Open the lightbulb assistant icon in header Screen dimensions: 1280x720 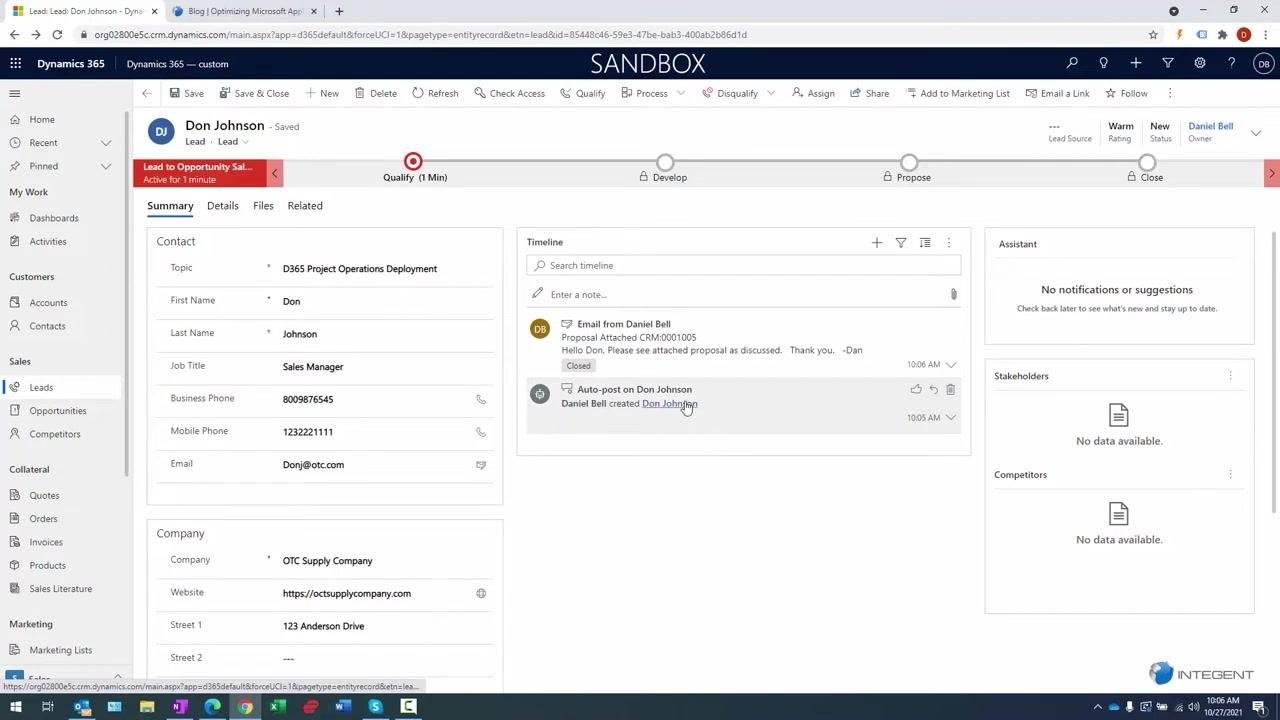(1104, 63)
